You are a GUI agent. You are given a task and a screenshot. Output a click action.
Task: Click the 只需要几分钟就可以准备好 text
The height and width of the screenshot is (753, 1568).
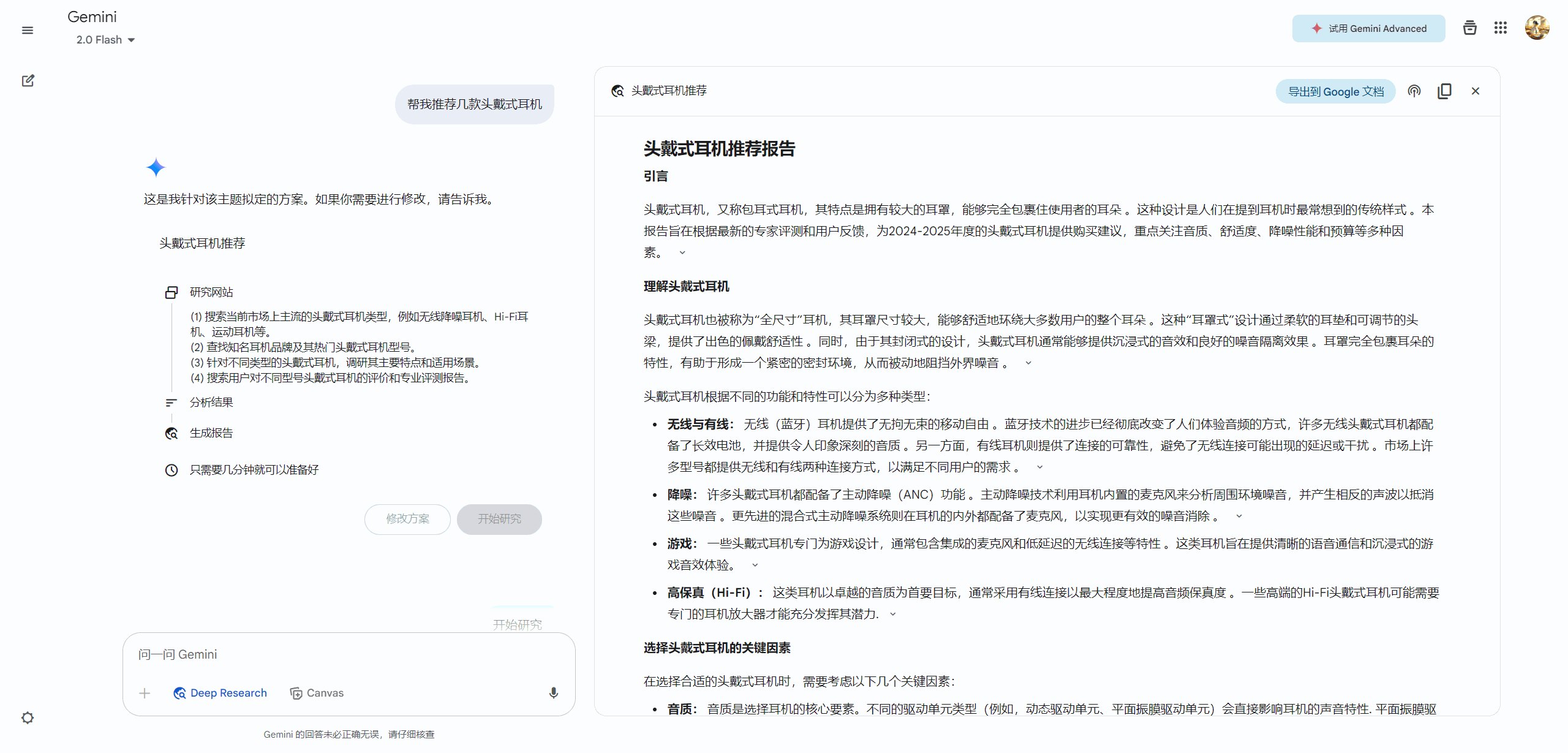[254, 470]
